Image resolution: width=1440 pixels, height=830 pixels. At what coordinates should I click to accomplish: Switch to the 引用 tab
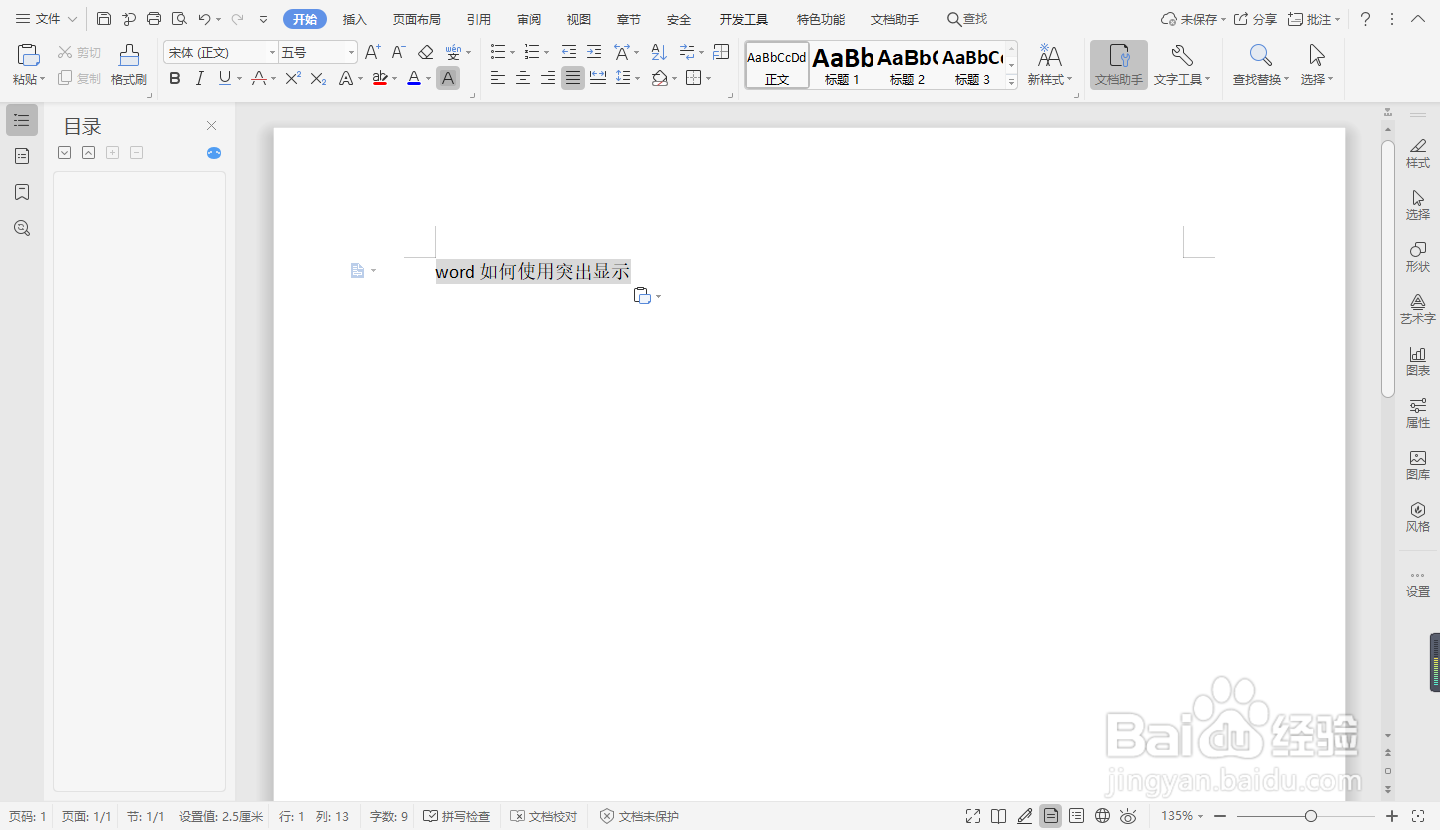(479, 19)
